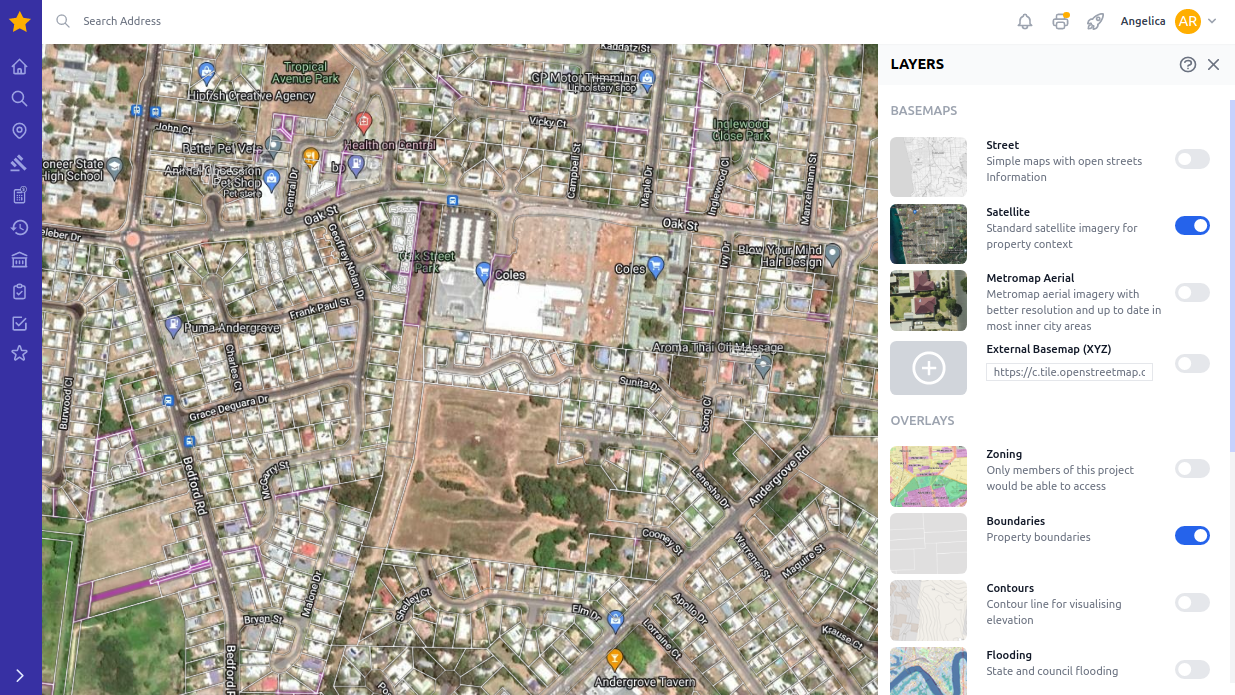Click the Zoning overlay thumbnail

(928, 476)
